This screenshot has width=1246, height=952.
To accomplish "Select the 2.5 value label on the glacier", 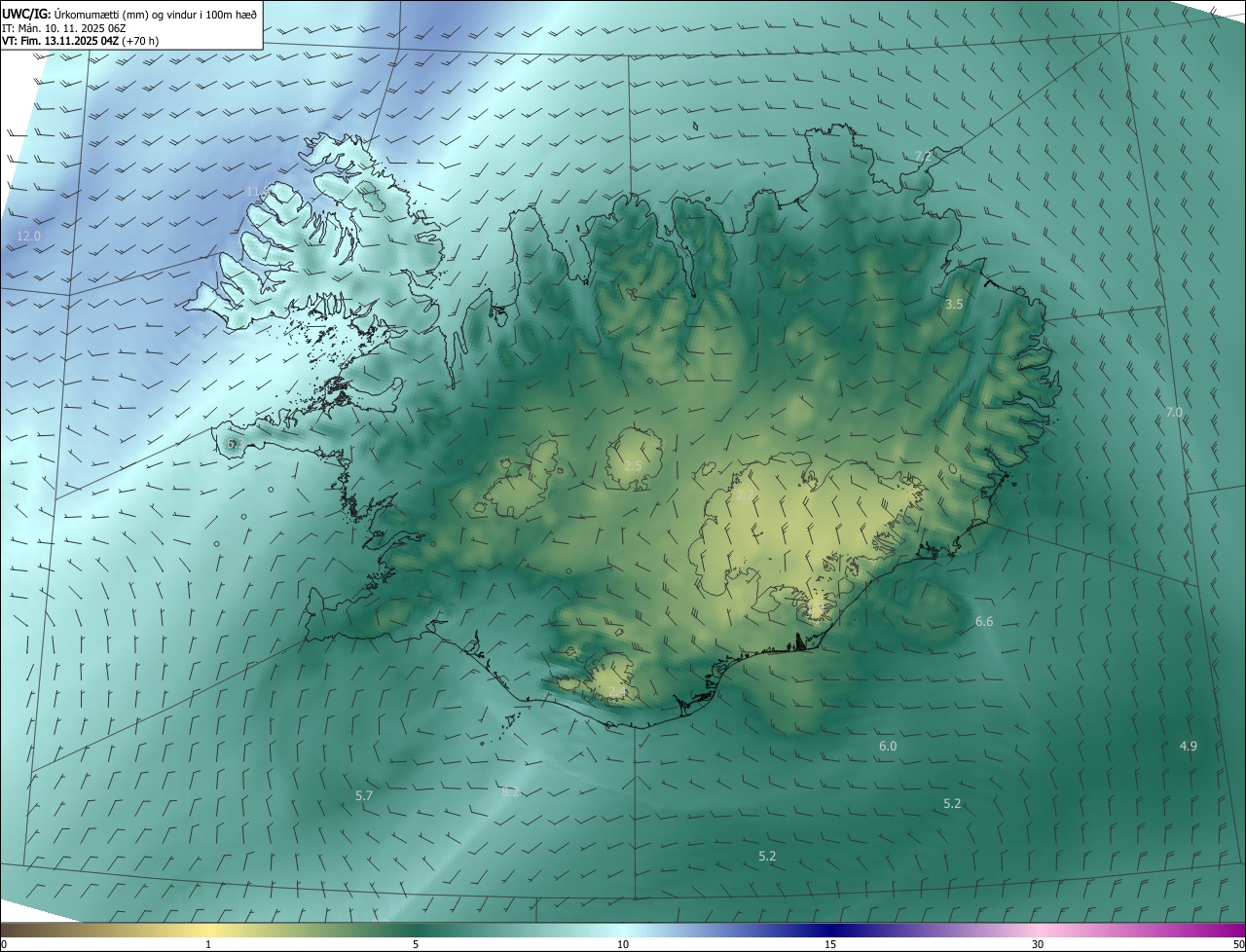I will pos(633,466).
